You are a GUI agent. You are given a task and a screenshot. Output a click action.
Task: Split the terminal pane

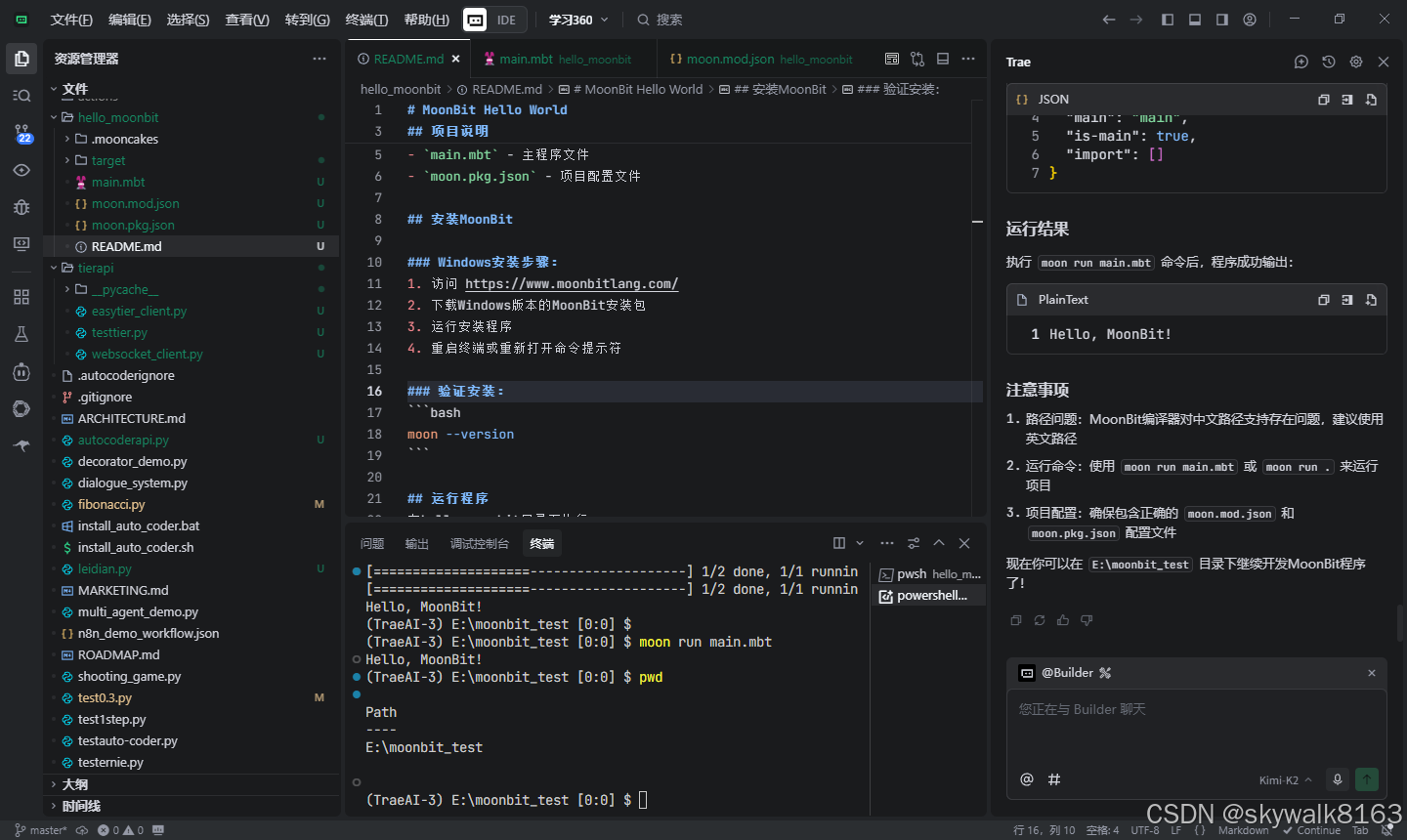pos(839,543)
